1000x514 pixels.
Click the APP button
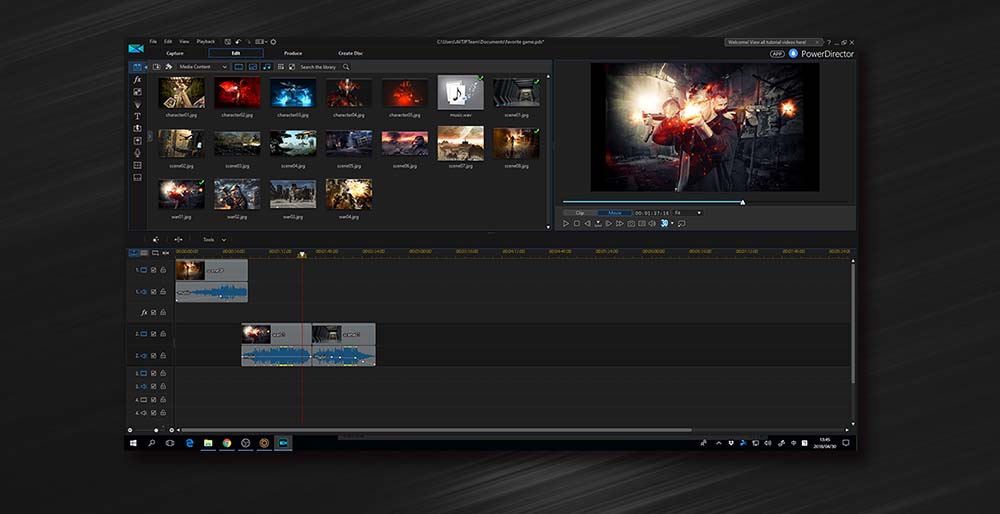pos(777,54)
